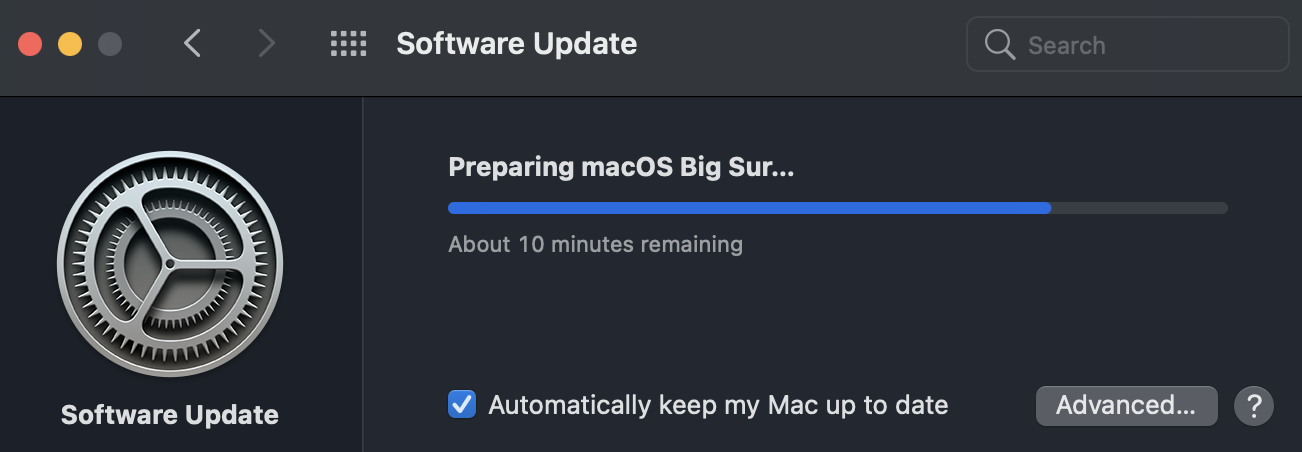Click 'About 10 minutes remaining' status text
The width and height of the screenshot is (1302, 452).
coord(595,244)
